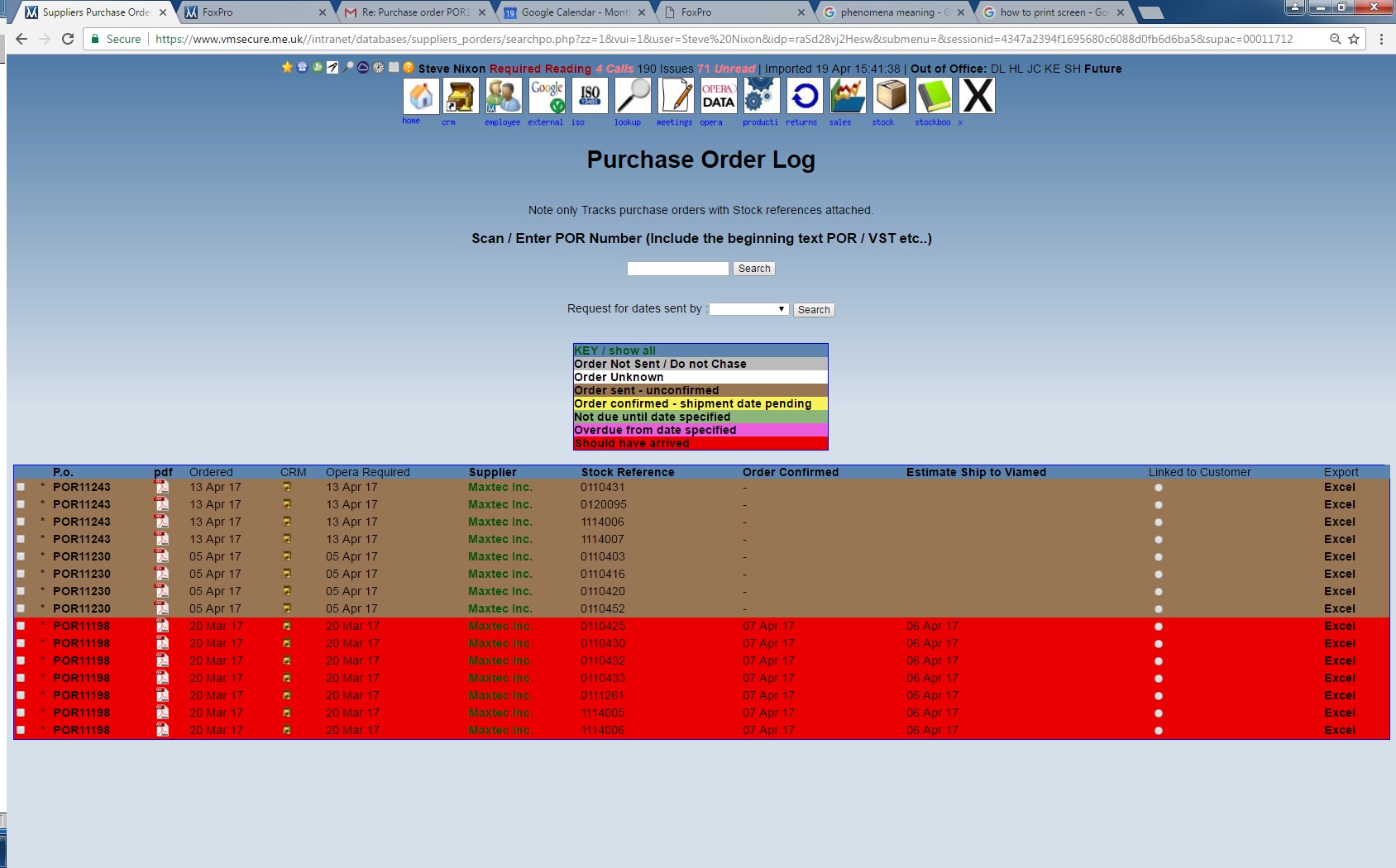Tick checkbox for stock reference 0110452 row
This screenshot has height=868, width=1396.
point(21,608)
